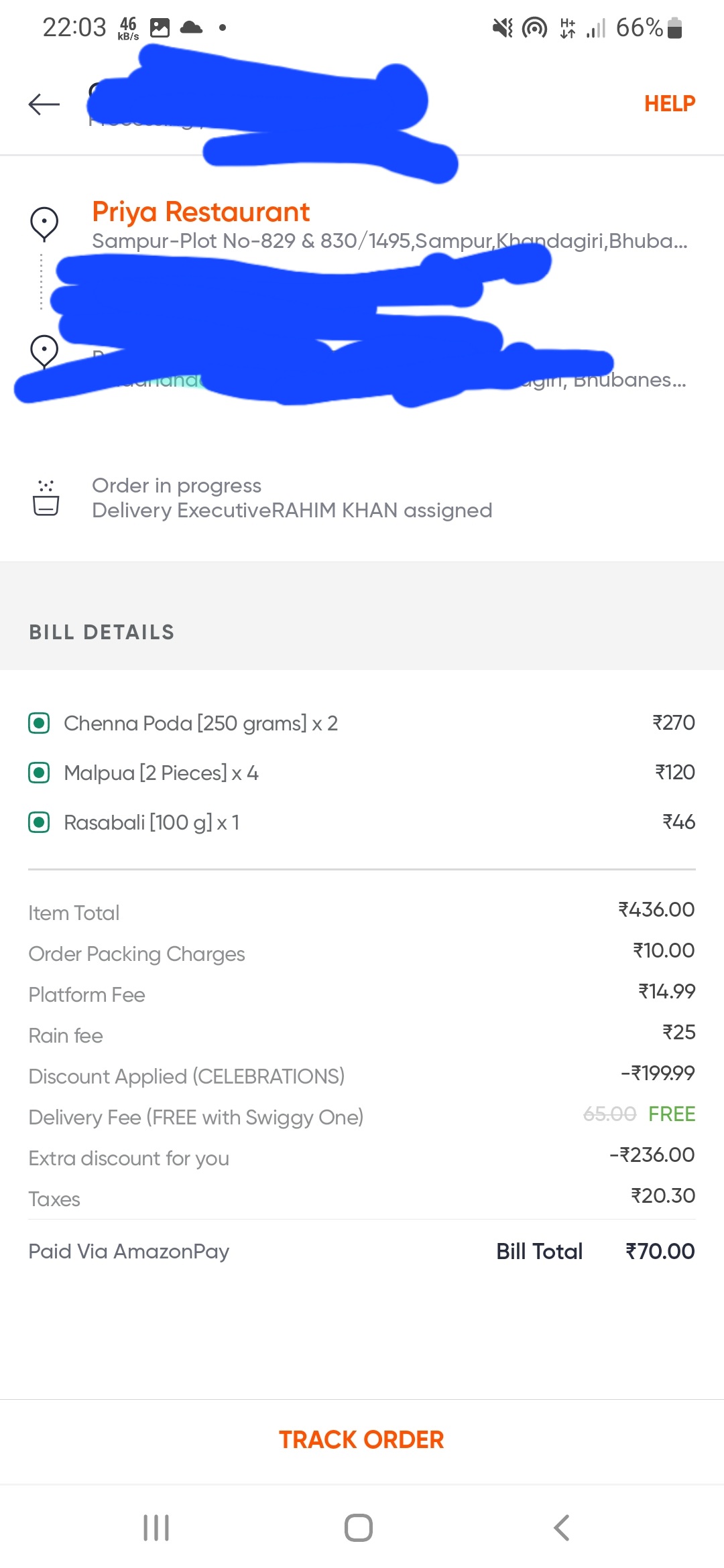Tap the Discount Applied CELEBRATIONS row

(186, 1076)
